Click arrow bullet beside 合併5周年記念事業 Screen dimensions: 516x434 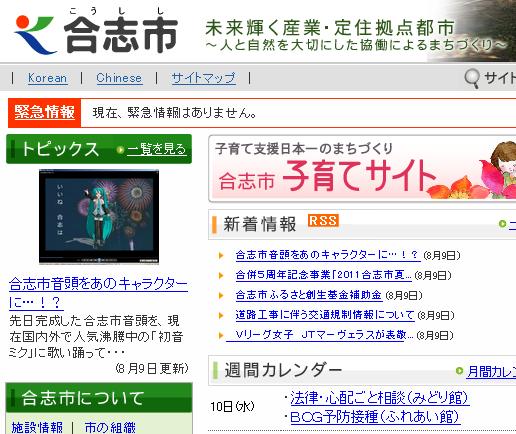221,276
